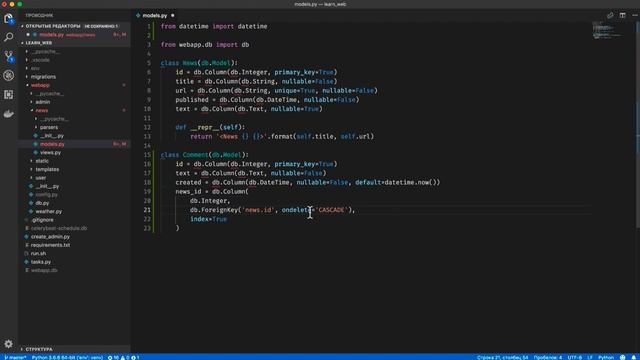Expand the static folder
The height and width of the screenshot is (360, 640).
42,161
